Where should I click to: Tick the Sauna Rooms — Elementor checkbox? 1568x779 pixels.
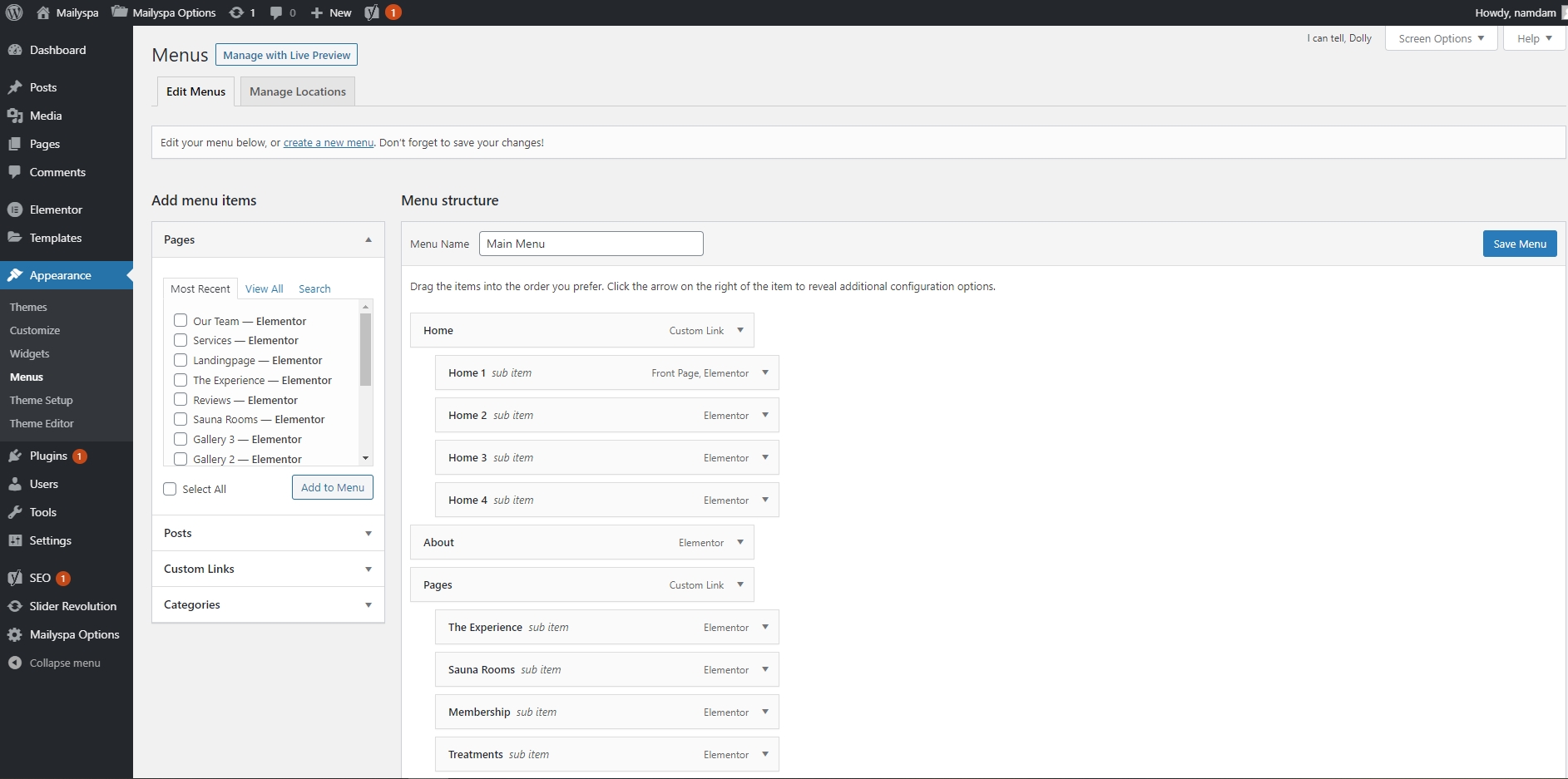click(181, 419)
